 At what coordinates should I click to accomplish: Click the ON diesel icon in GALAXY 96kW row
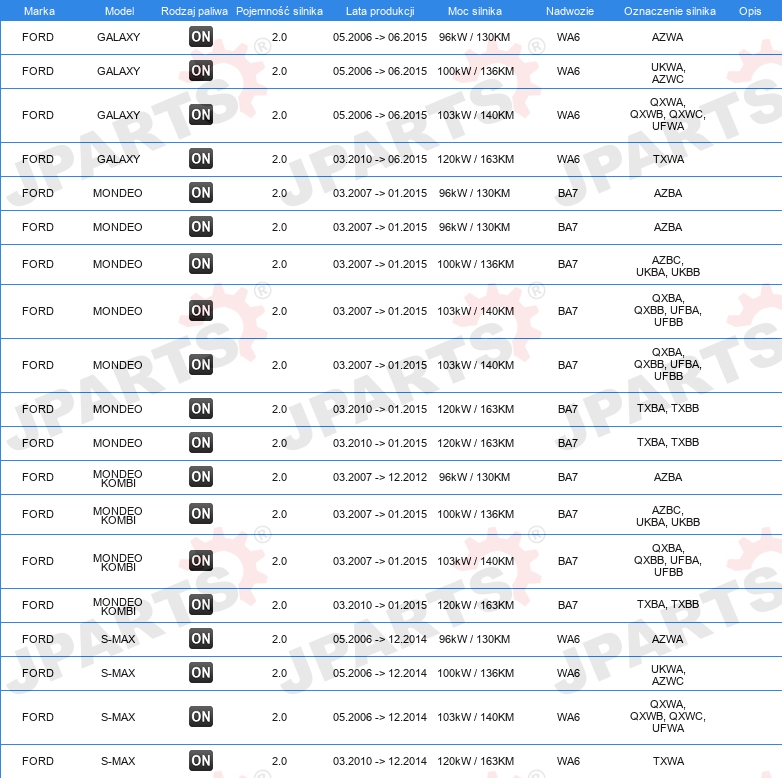201,37
